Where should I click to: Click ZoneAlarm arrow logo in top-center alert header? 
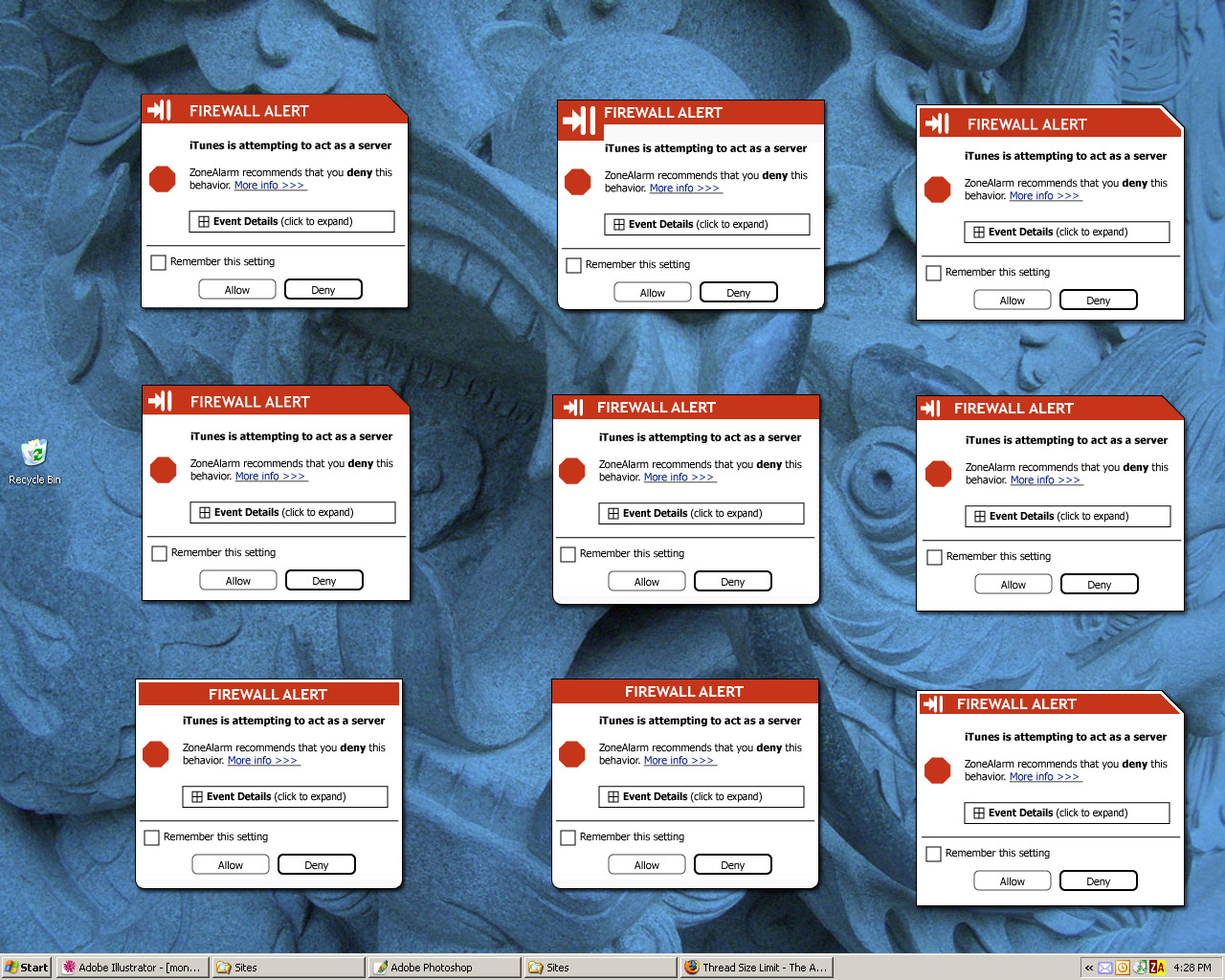coord(578,121)
